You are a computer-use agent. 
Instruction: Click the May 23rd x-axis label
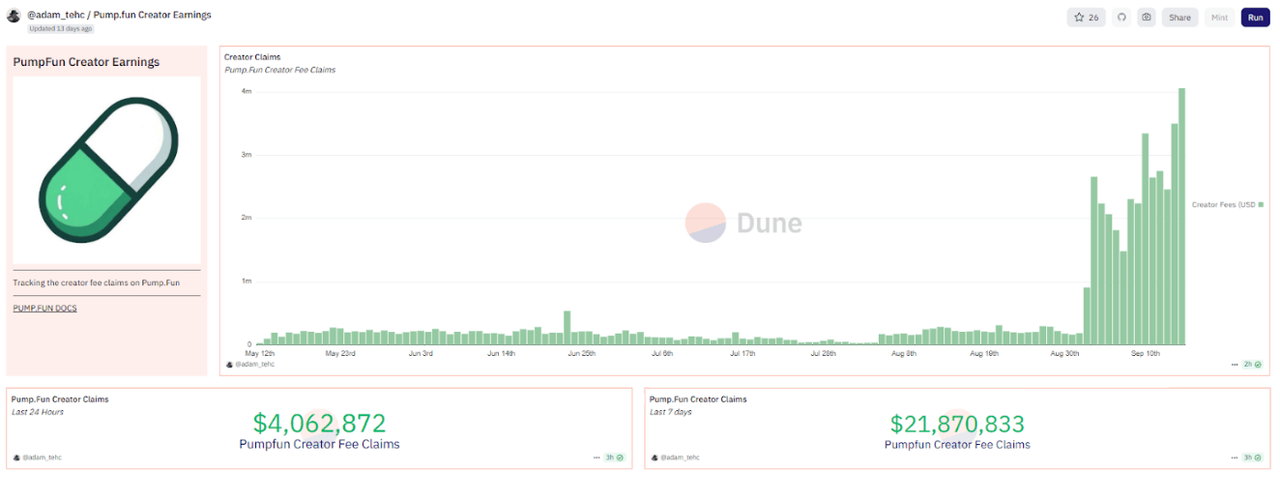coord(341,353)
